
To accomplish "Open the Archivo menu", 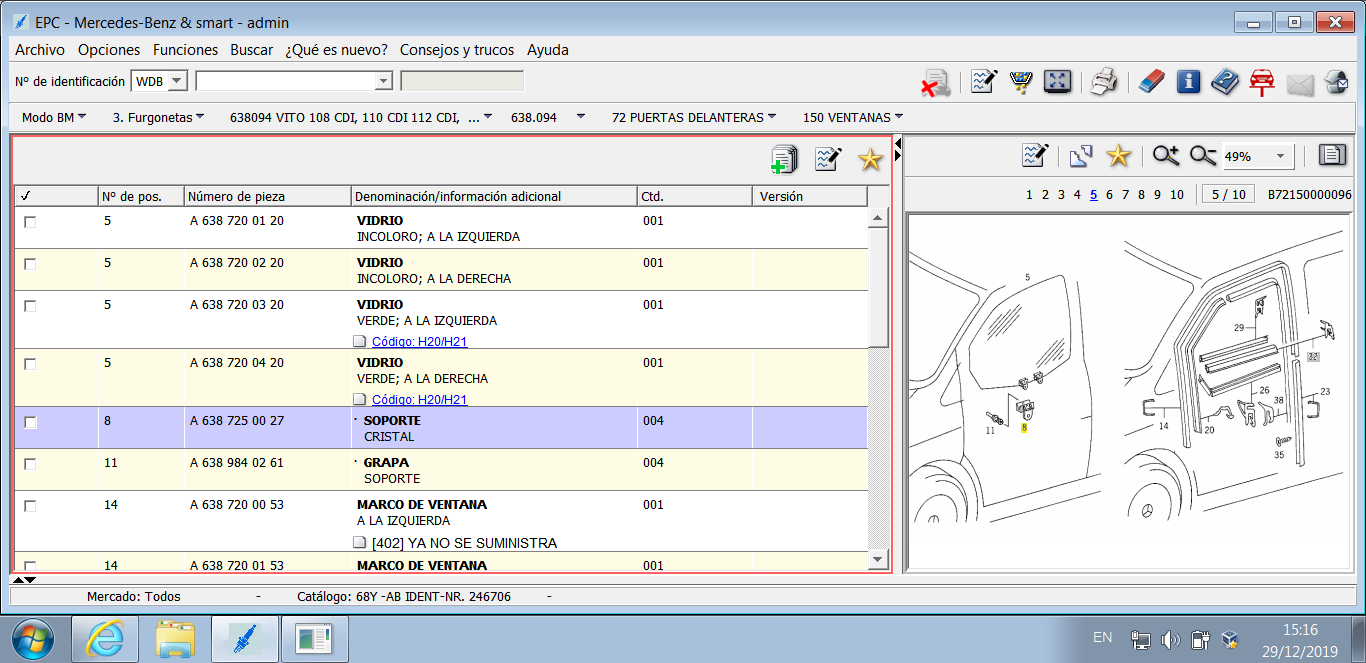I will [40, 50].
